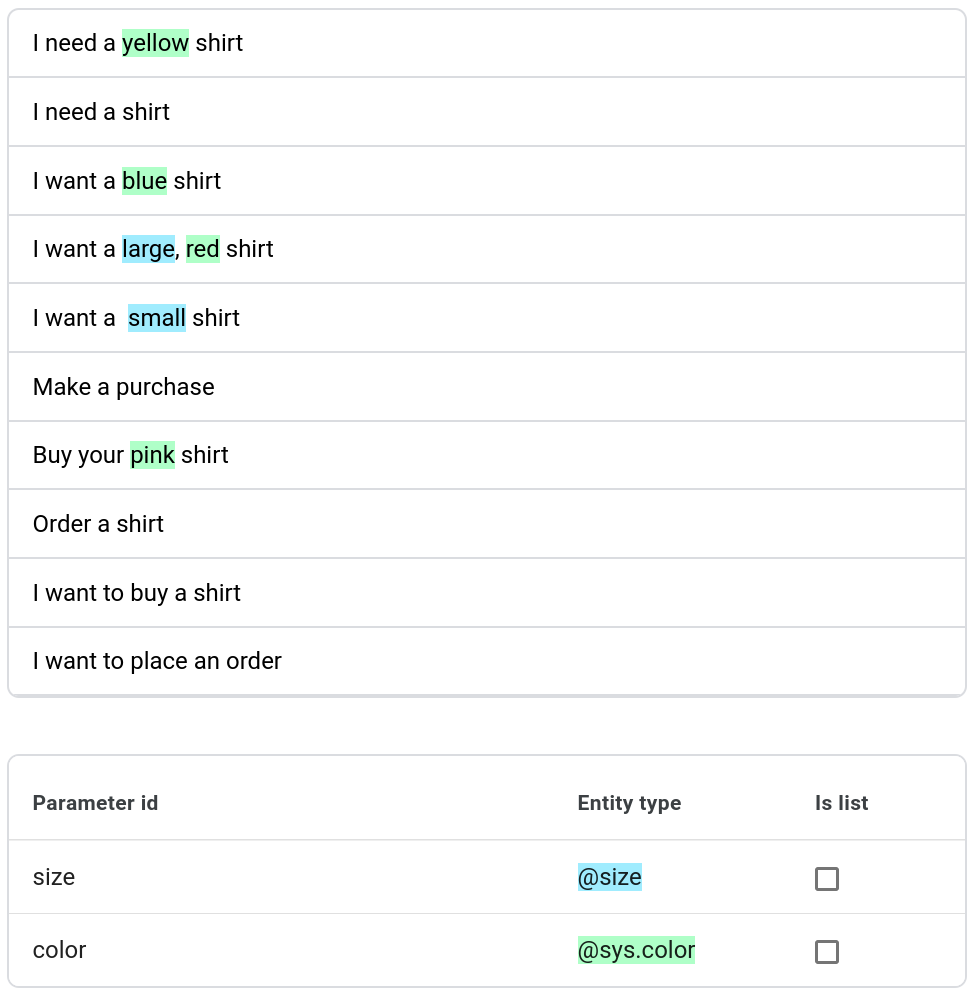
Task: Toggle the "Is list" checkbox for size
Action: coord(826,878)
